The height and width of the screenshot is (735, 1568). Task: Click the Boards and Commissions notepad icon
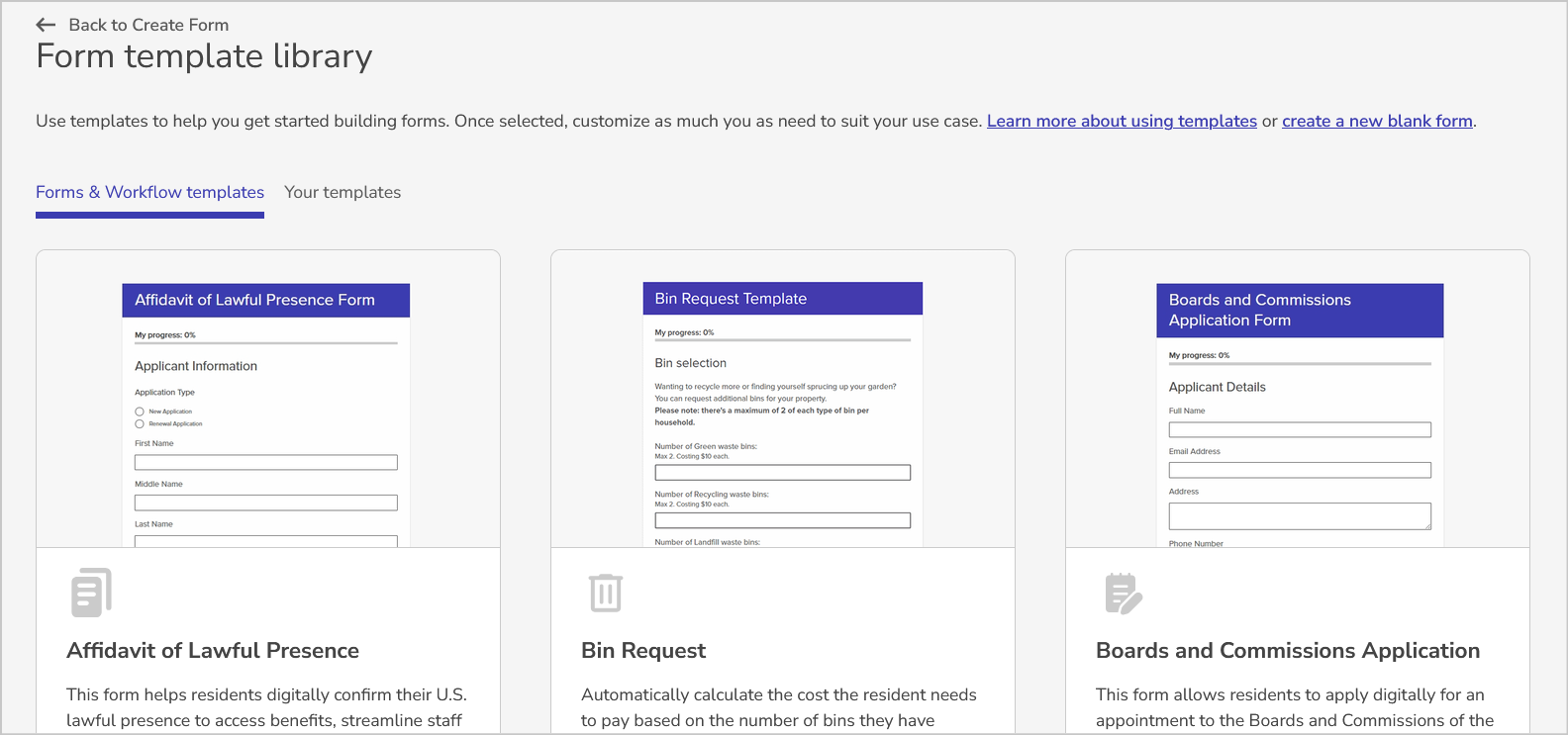1124,594
